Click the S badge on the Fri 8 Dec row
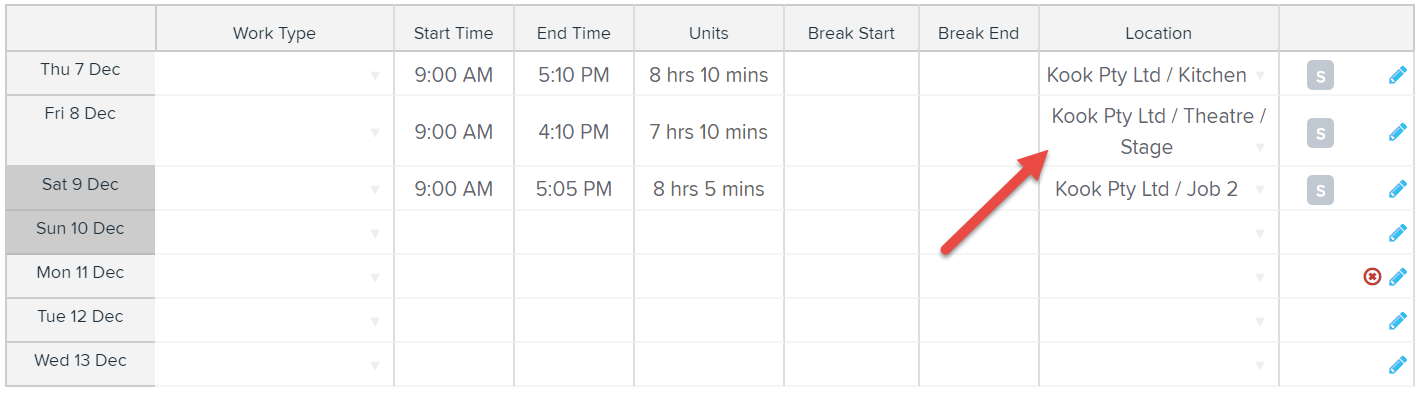 (x=1320, y=132)
